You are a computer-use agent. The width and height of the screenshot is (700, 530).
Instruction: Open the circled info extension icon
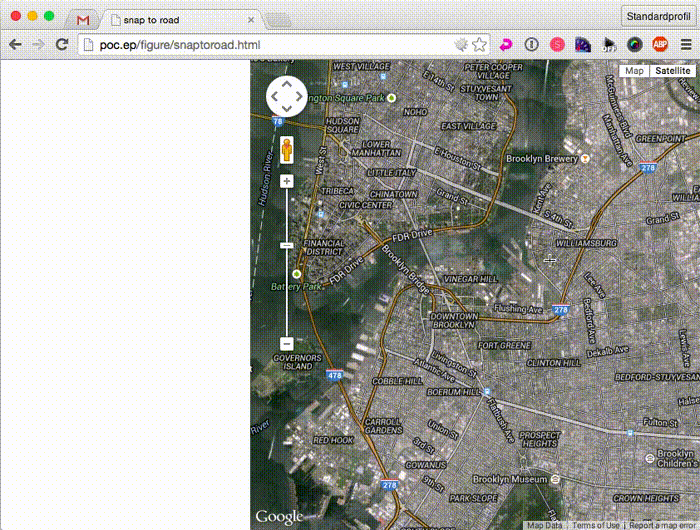point(531,44)
